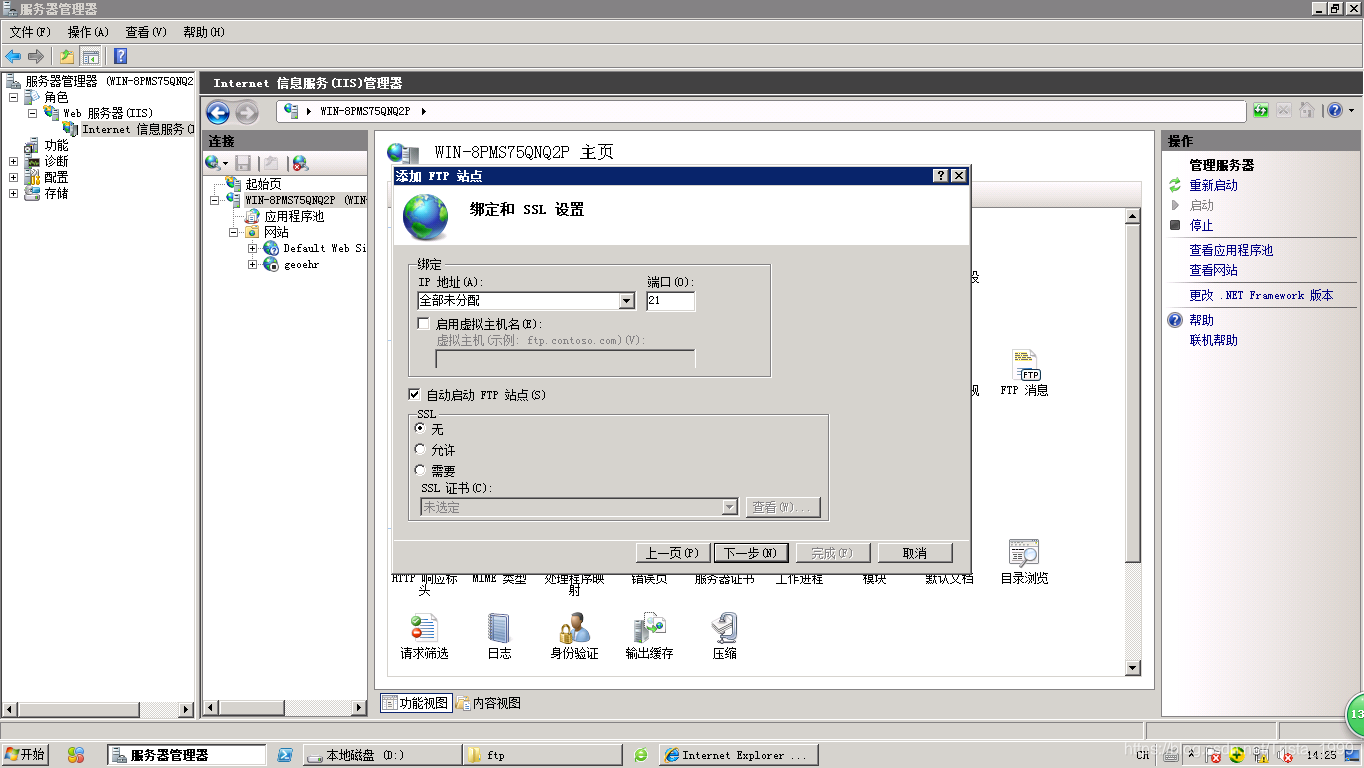Click 查看应用程序池 link
This screenshot has width=1364, height=768.
point(1231,250)
